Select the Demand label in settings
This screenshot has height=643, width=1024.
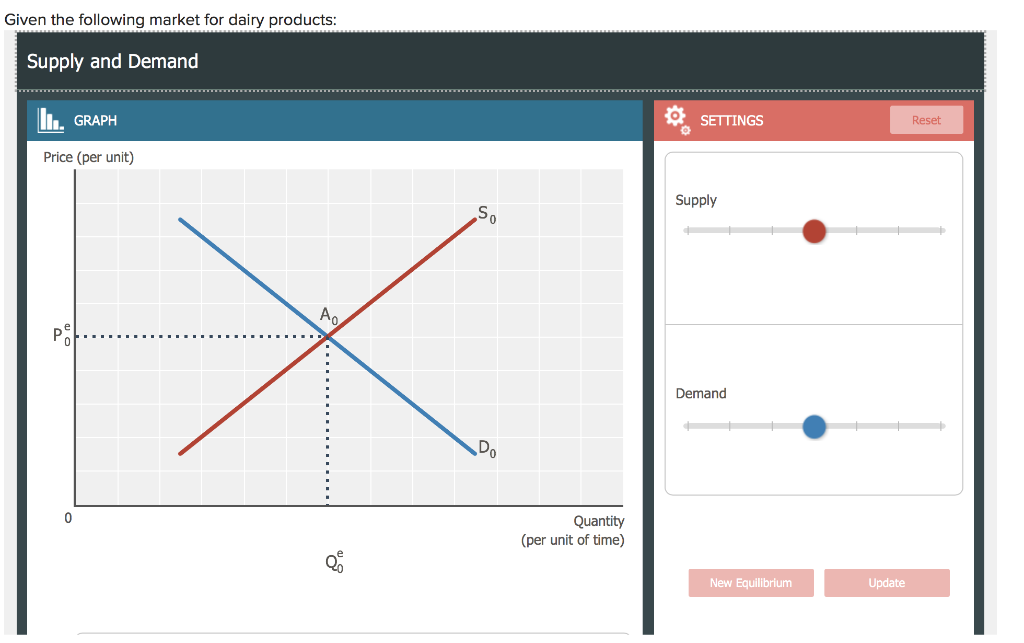[x=700, y=393]
